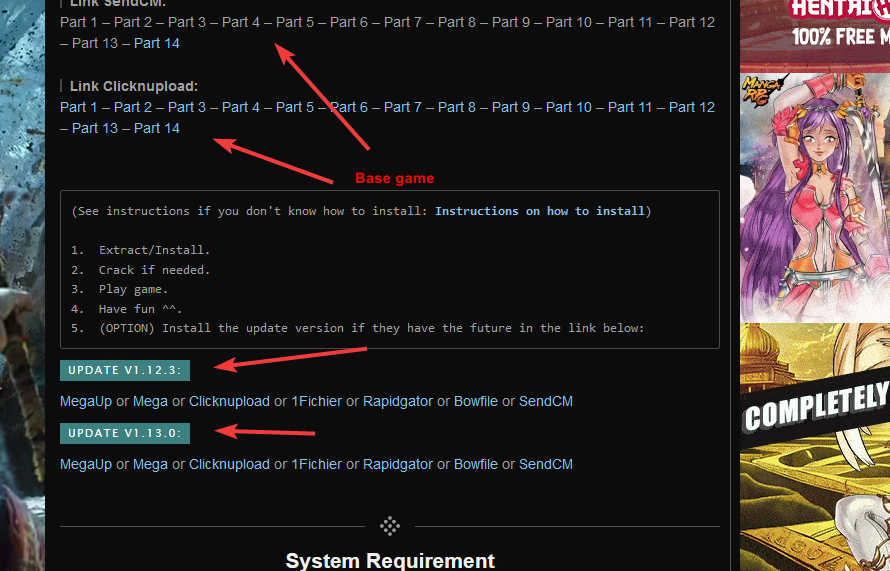Open Part 14 under Link Clicknupload

[x=157, y=128]
